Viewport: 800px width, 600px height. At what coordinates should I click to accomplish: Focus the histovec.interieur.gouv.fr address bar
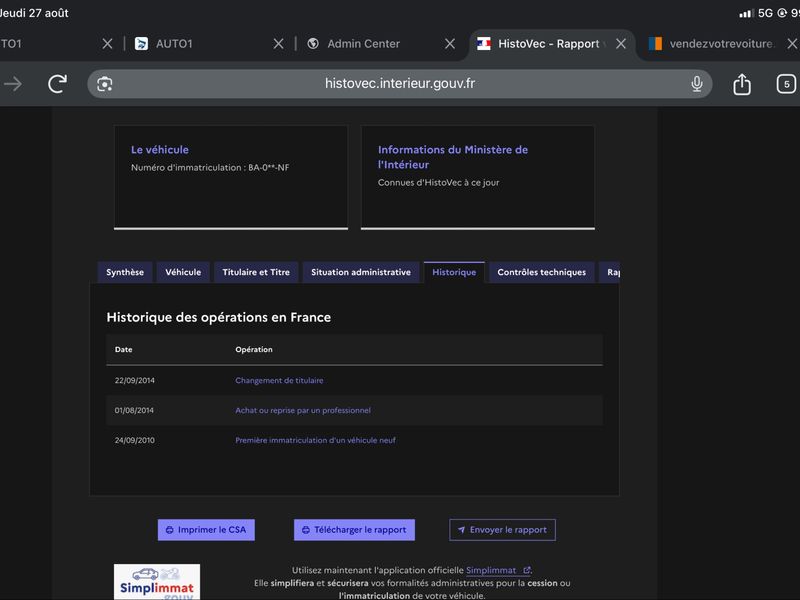400,83
